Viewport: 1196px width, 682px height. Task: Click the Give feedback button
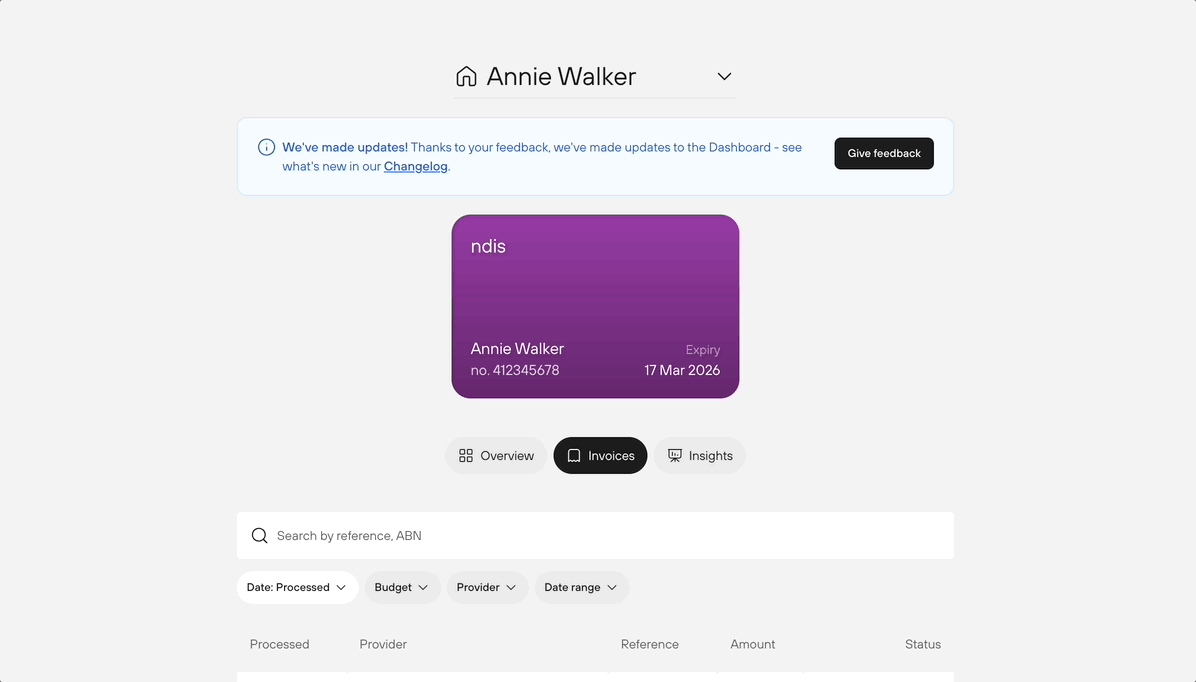[x=883, y=153]
